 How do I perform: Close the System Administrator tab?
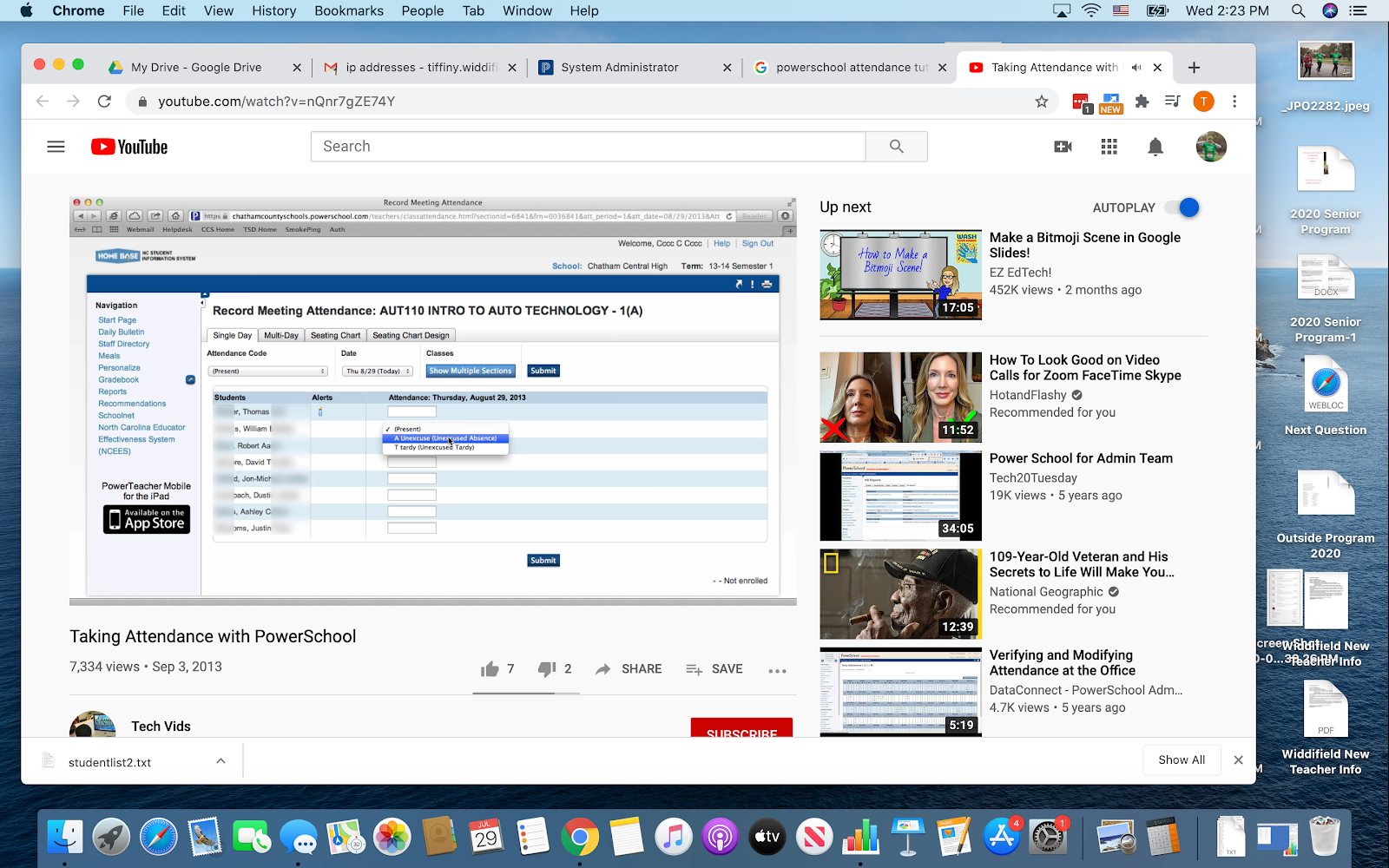coord(727,68)
